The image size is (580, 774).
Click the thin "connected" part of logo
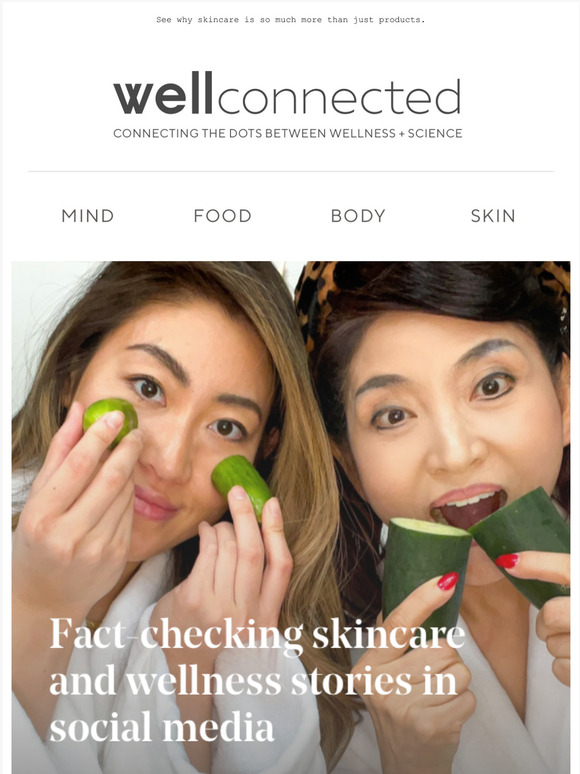pyautogui.click(x=339, y=96)
